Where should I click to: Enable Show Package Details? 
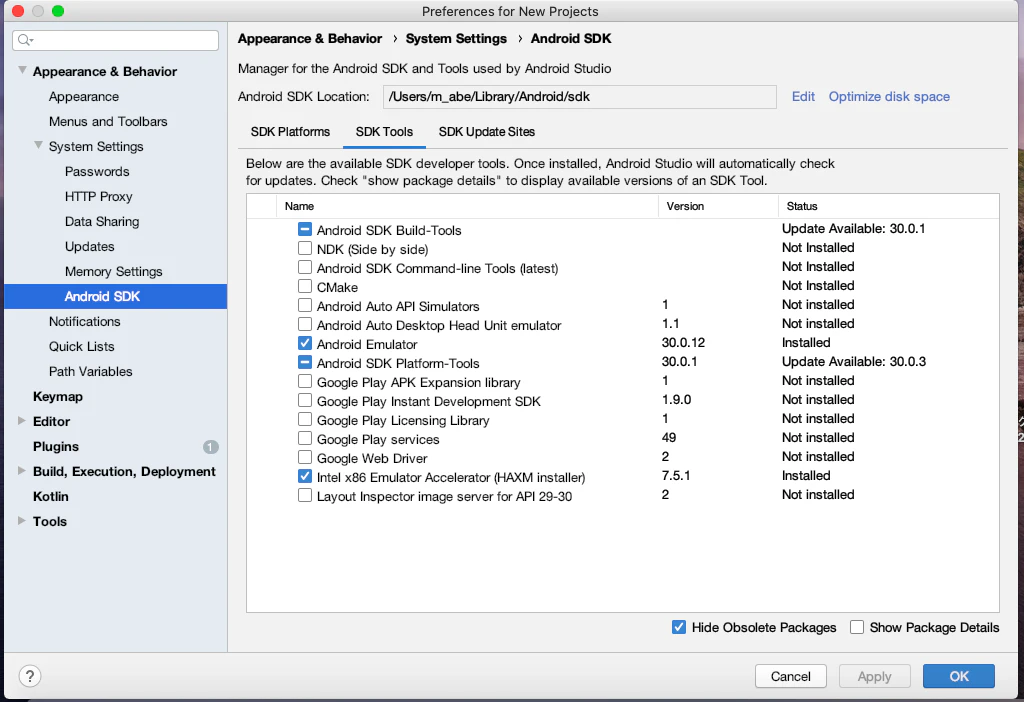[857, 628]
